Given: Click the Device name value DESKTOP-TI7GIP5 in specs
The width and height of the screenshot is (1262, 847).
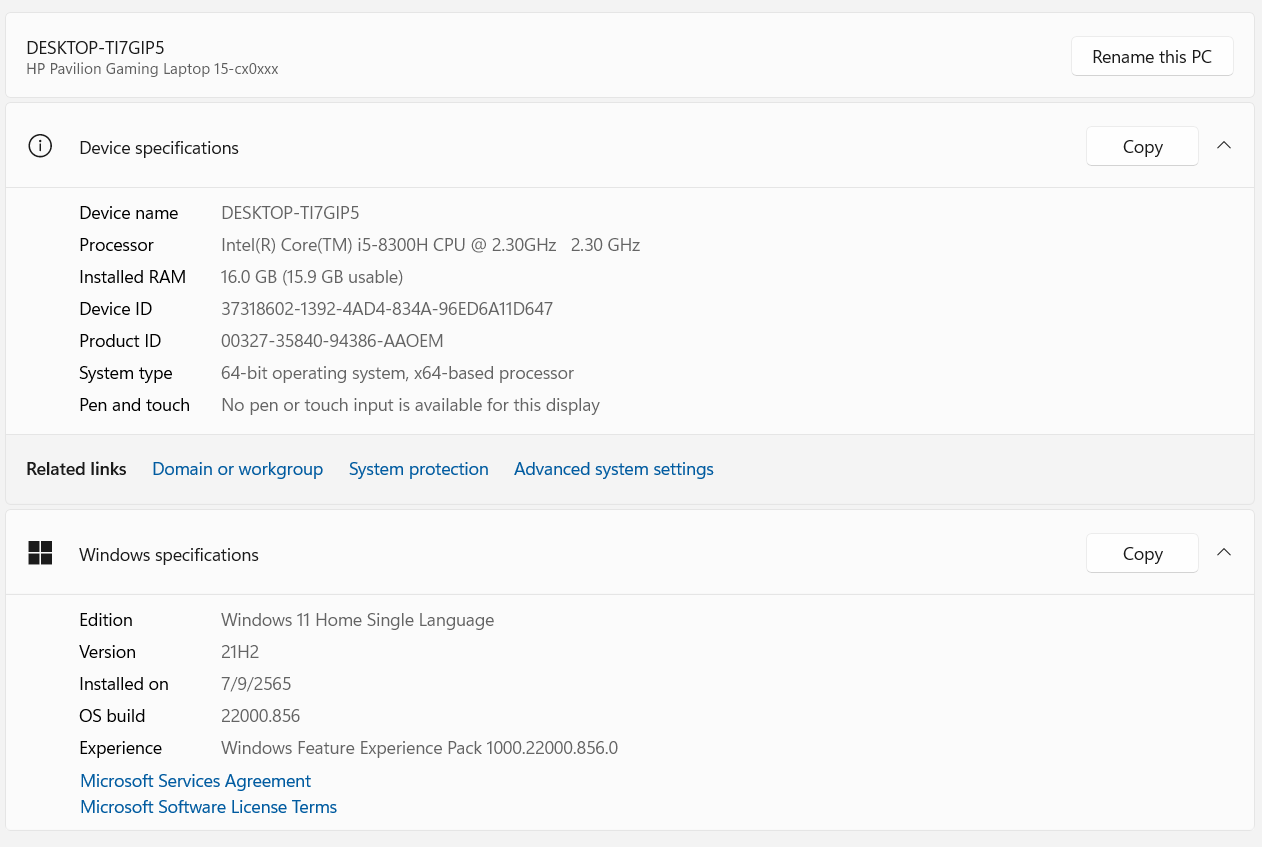Looking at the screenshot, I should point(290,213).
